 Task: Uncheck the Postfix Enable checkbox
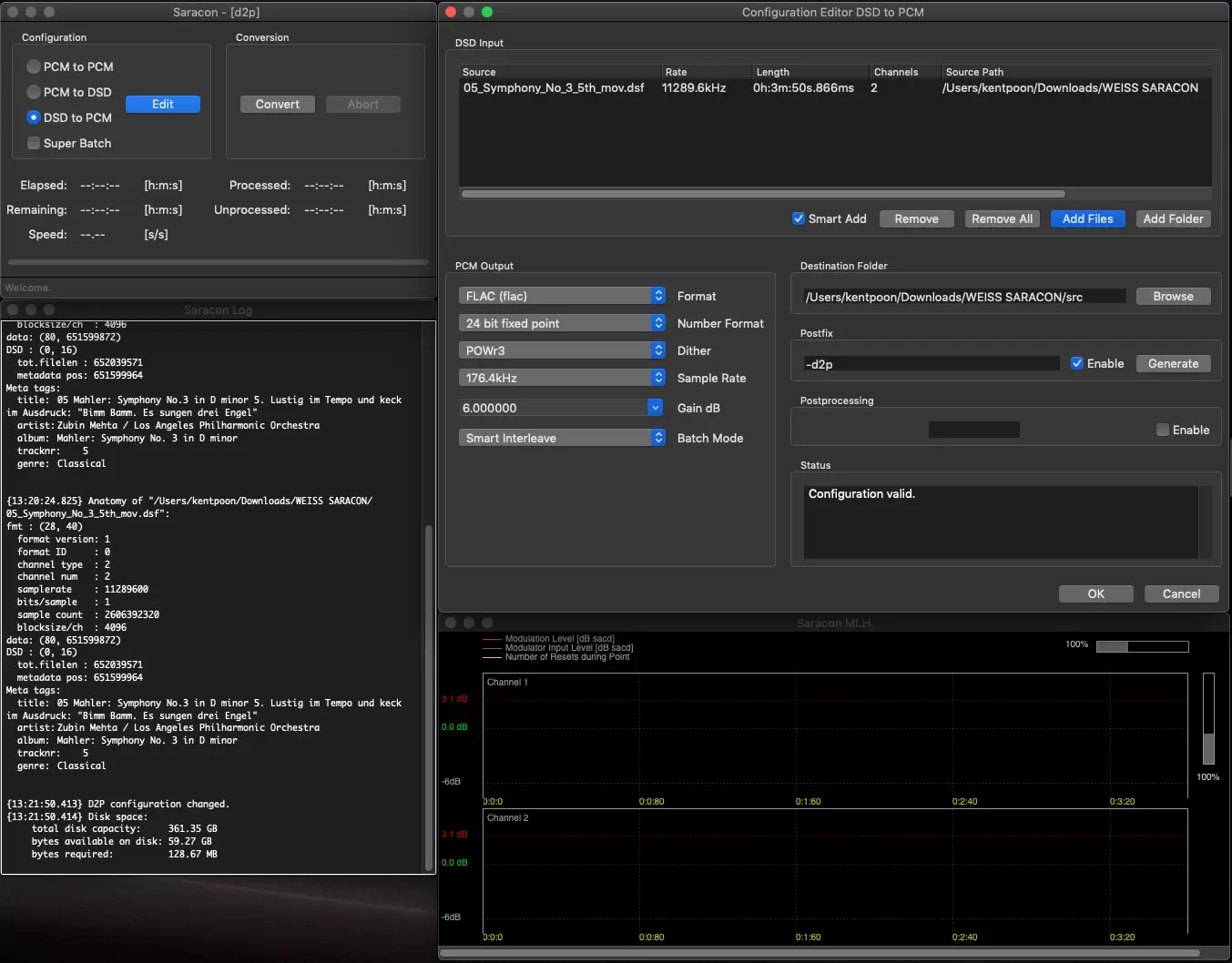1077,363
